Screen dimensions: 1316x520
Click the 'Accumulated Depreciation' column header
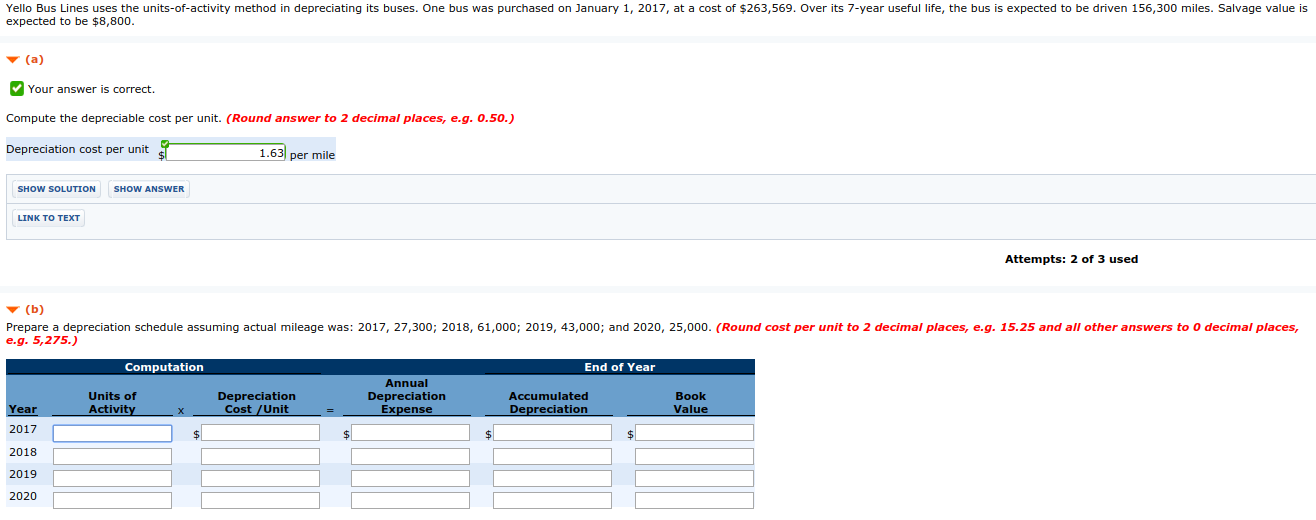548,403
